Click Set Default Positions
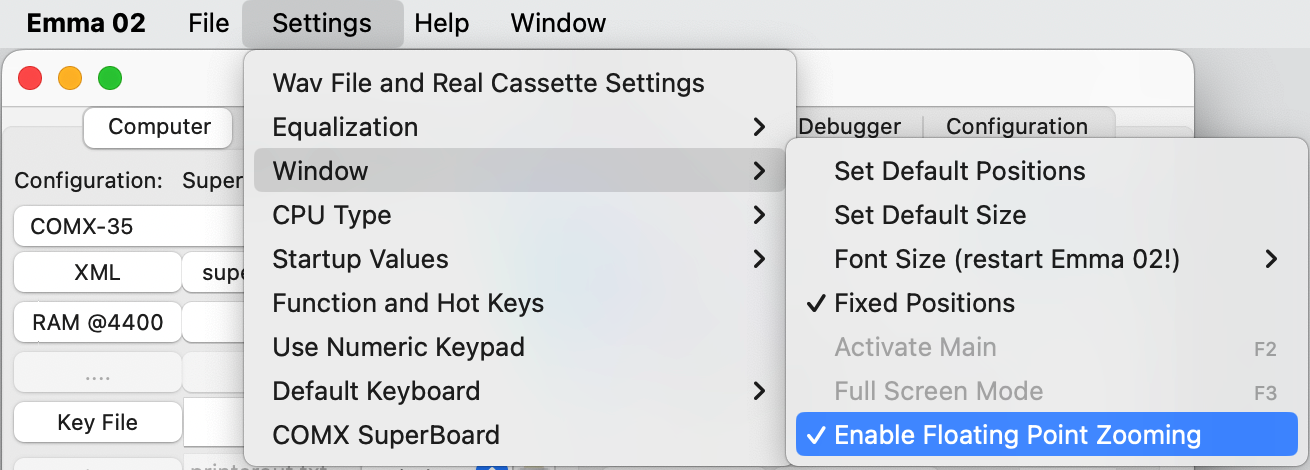Image resolution: width=1310 pixels, height=470 pixels. tap(959, 171)
